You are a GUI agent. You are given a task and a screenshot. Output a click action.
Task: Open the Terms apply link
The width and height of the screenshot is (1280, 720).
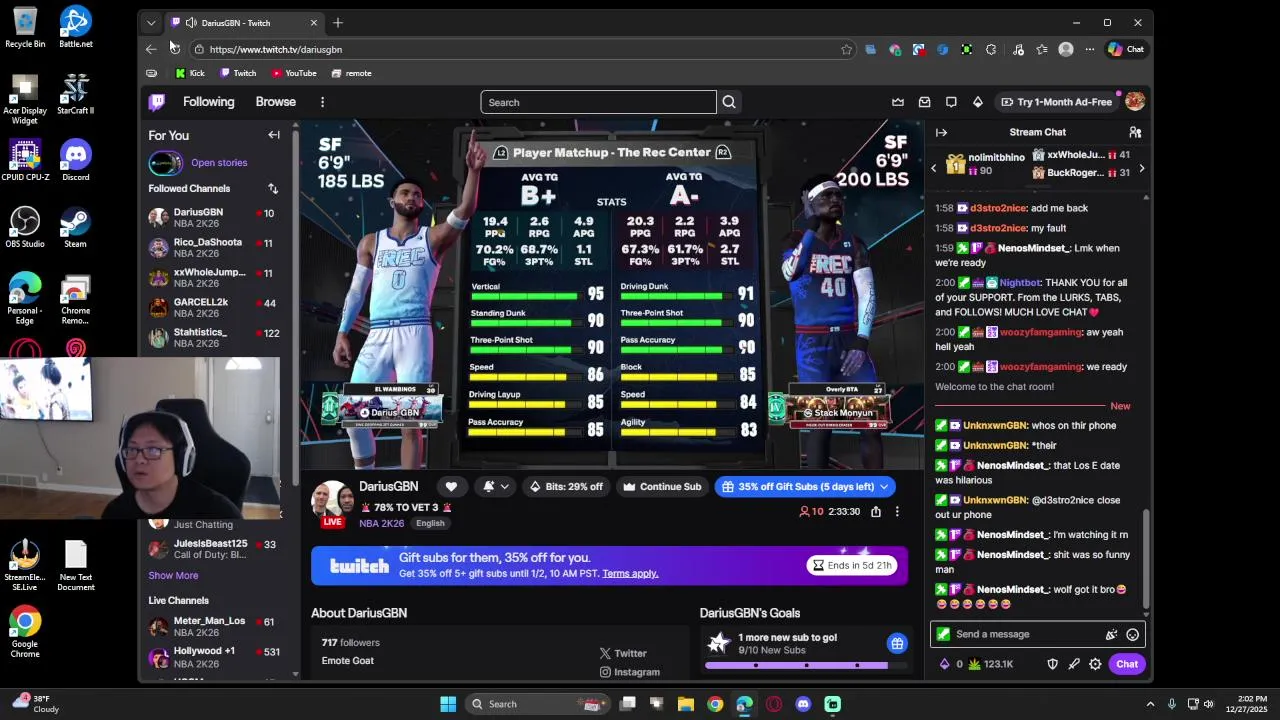(630, 574)
